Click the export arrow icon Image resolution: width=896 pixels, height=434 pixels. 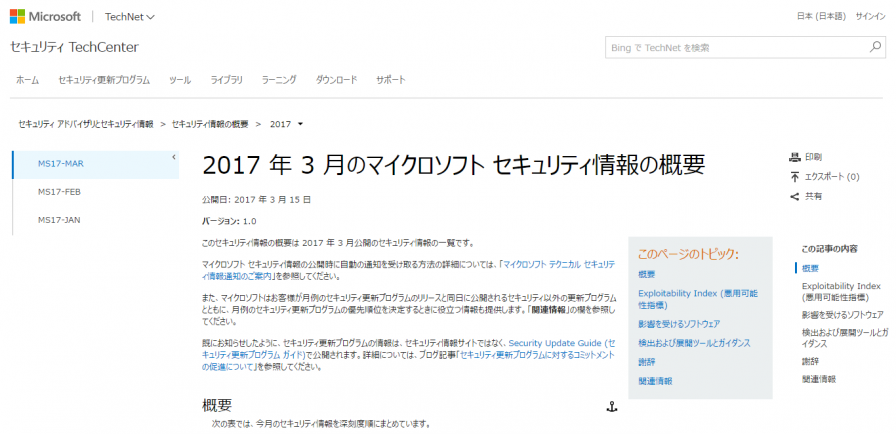(x=794, y=177)
